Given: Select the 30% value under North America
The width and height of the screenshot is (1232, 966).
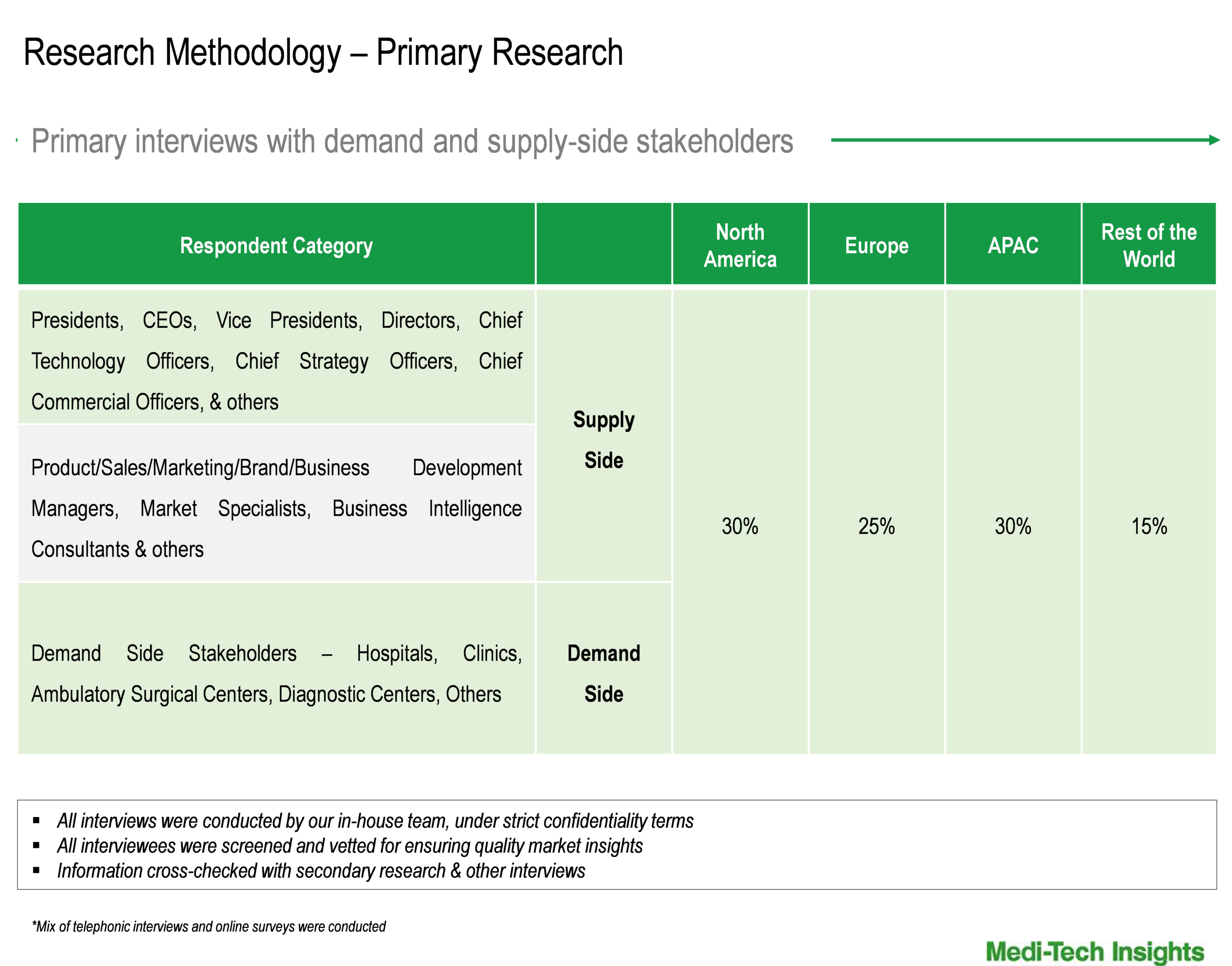Looking at the screenshot, I should point(740,526).
